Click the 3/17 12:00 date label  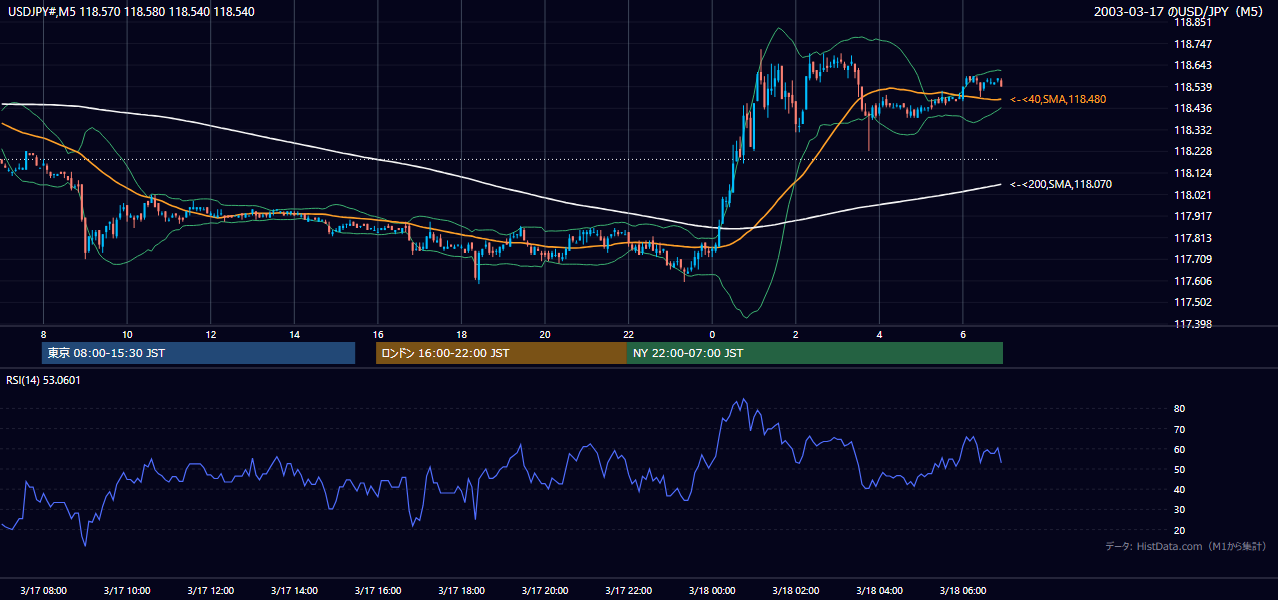(x=210, y=591)
